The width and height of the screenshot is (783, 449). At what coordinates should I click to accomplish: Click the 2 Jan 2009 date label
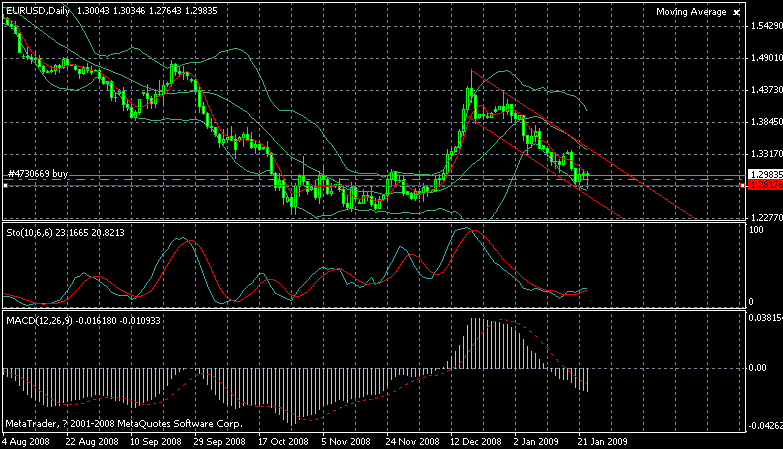(x=536, y=442)
